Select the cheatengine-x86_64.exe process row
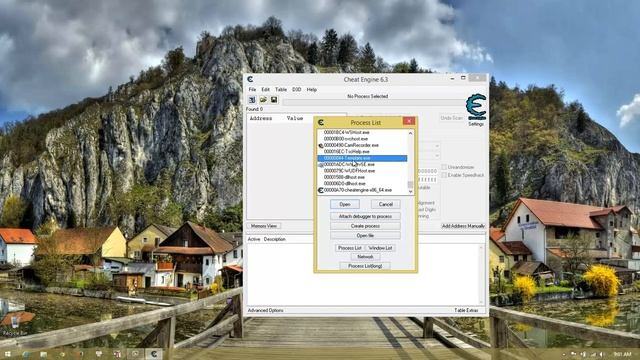 tap(362, 190)
